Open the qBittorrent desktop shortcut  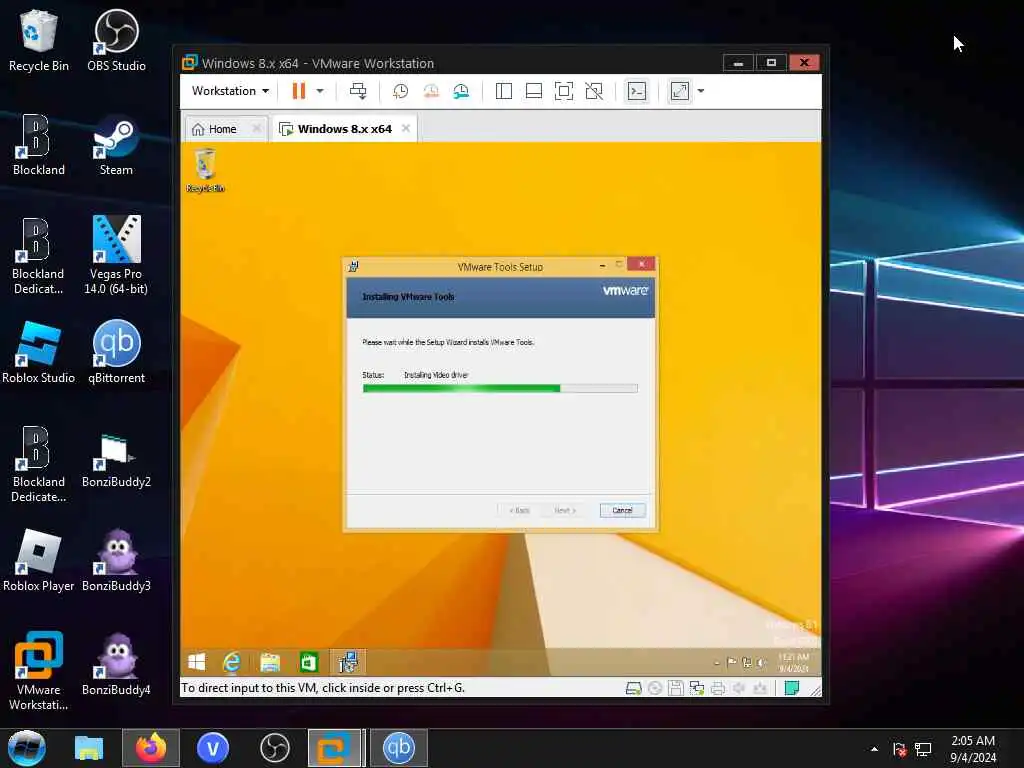click(x=116, y=352)
